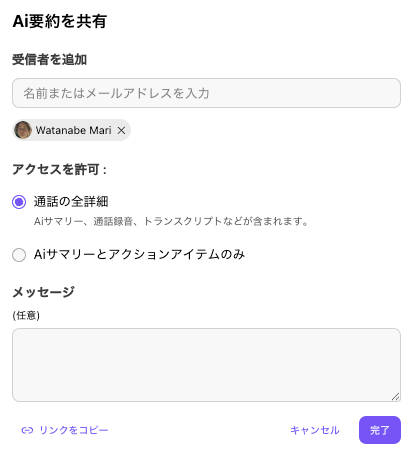Click the (任意) optional label
The height and width of the screenshot is (449, 413).
[26, 315]
